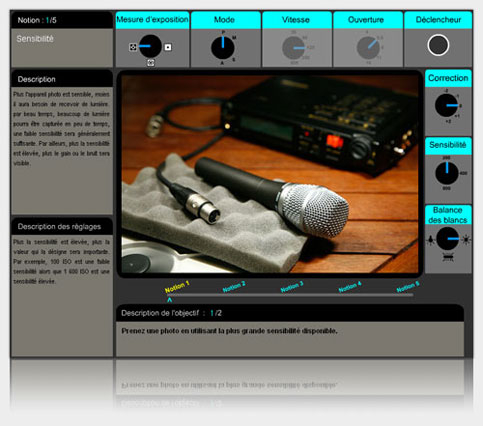Click the Correction exposure dial
Viewport: 483px width, 426px height.
(x=446, y=105)
